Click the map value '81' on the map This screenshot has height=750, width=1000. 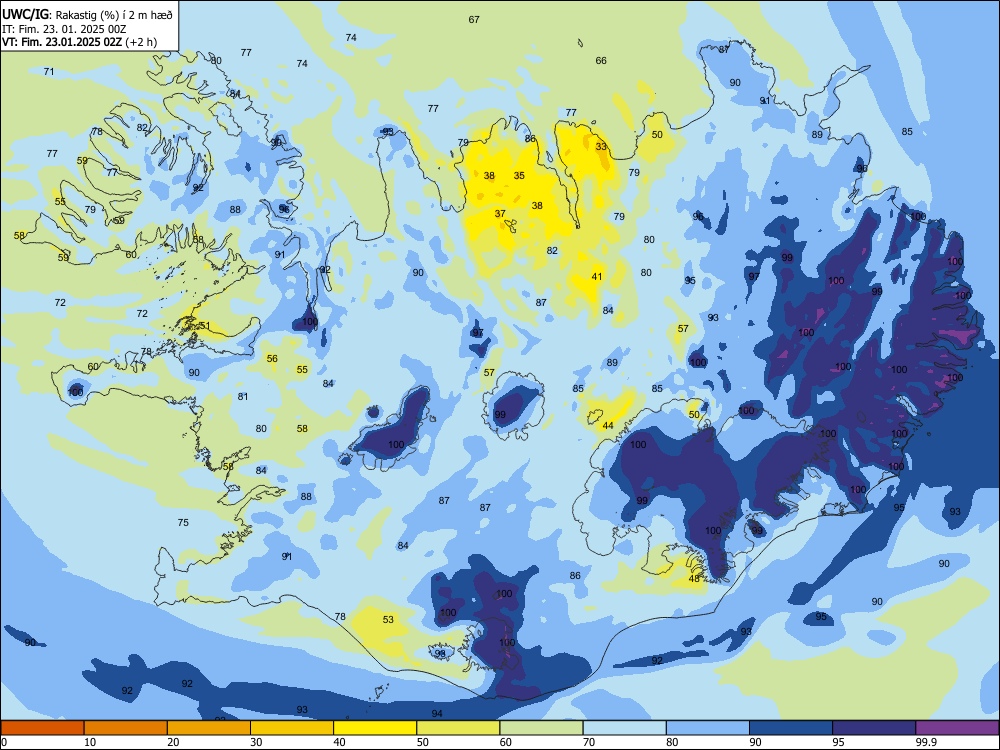coord(242,396)
